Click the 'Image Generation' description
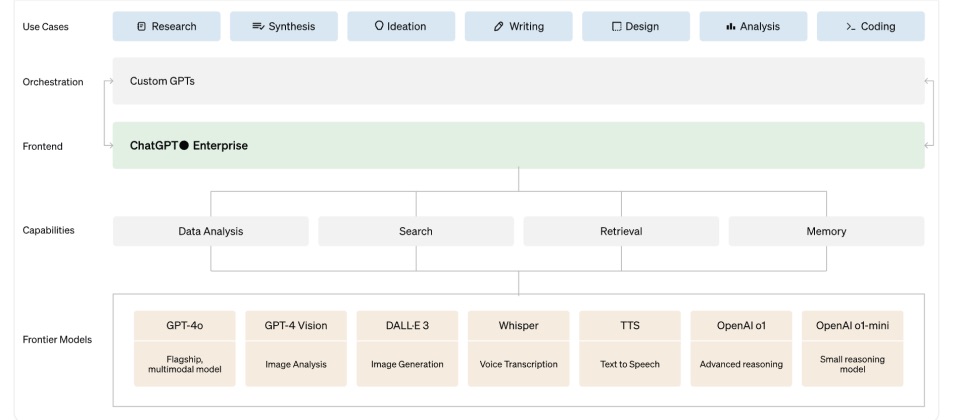Viewport: 960px width, 420px height. coord(407,364)
